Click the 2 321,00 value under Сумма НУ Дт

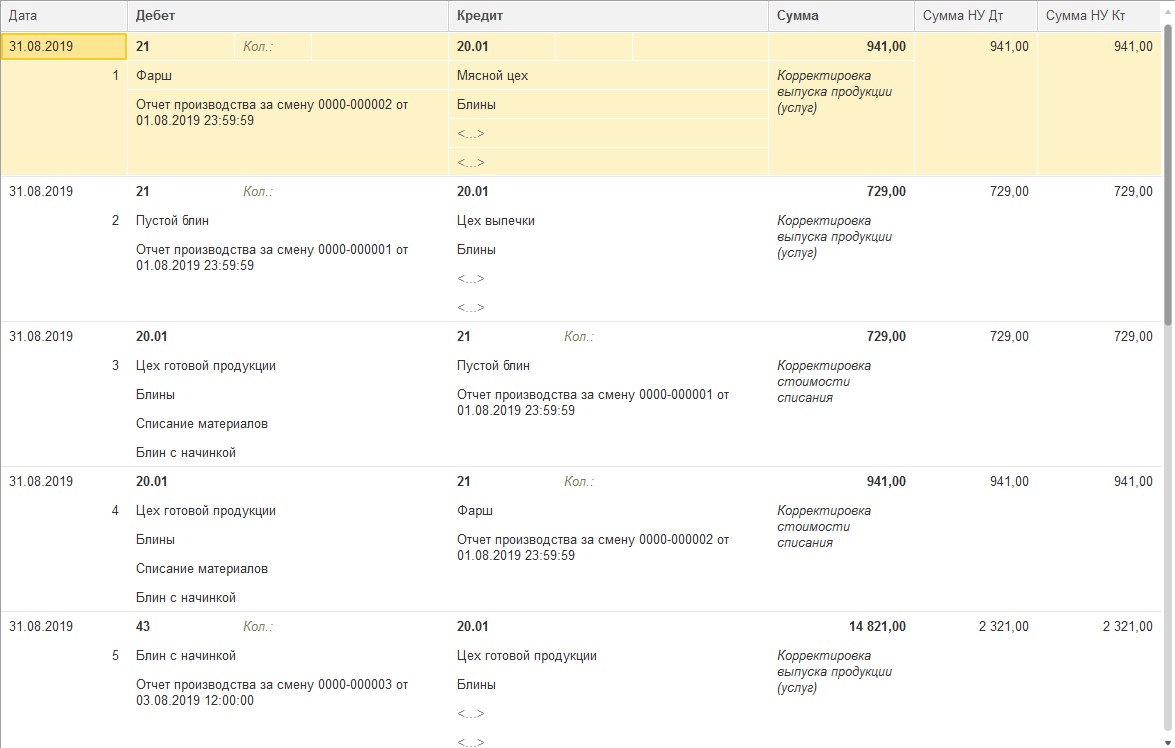click(x=1002, y=627)
